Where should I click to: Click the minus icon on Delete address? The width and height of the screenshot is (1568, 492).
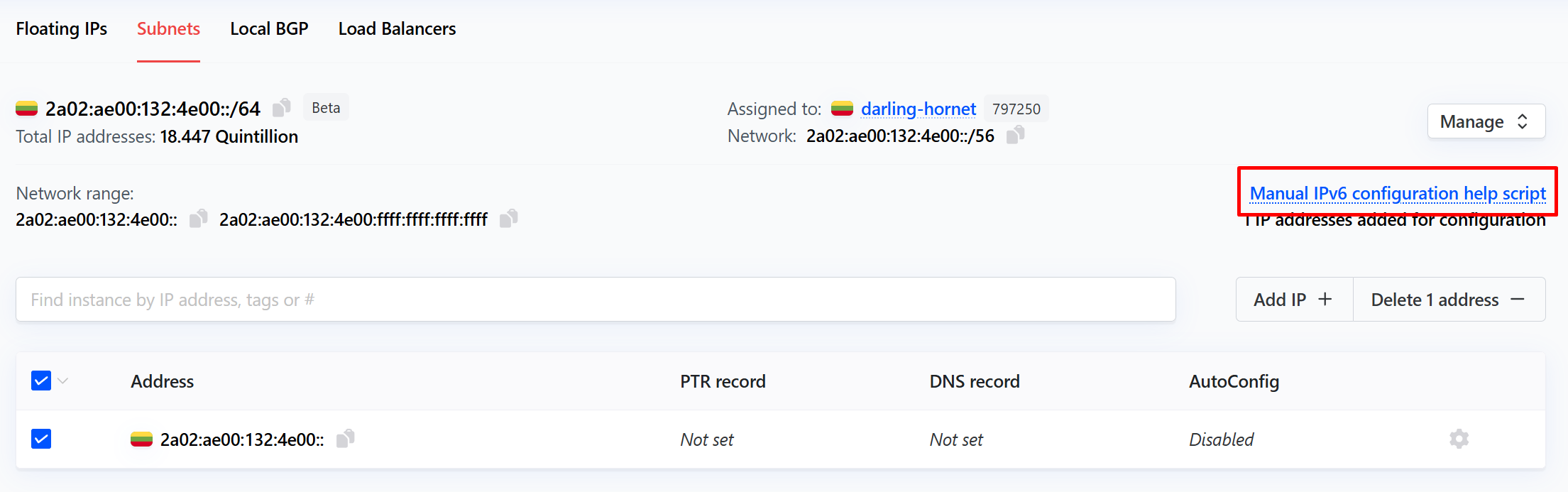point(1518,300)
